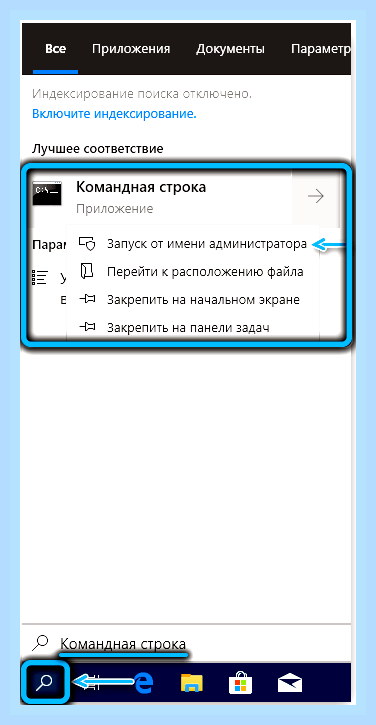Select Закрепить на начальном экране
The image size is (376, 725).
click(203, 300)
